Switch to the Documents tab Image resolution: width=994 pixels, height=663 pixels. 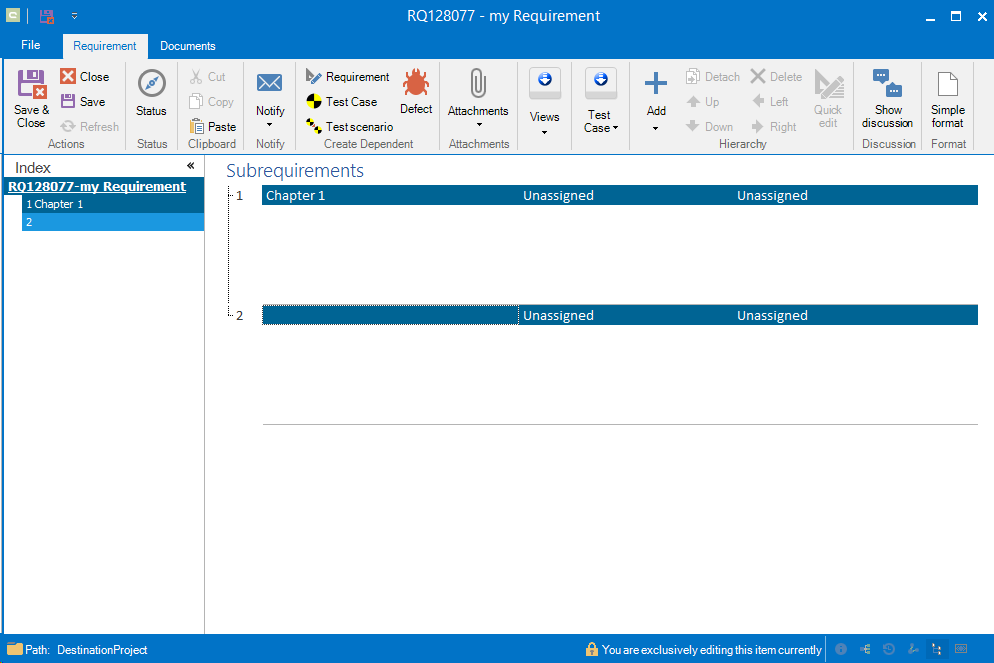click(x=188, y=46)
